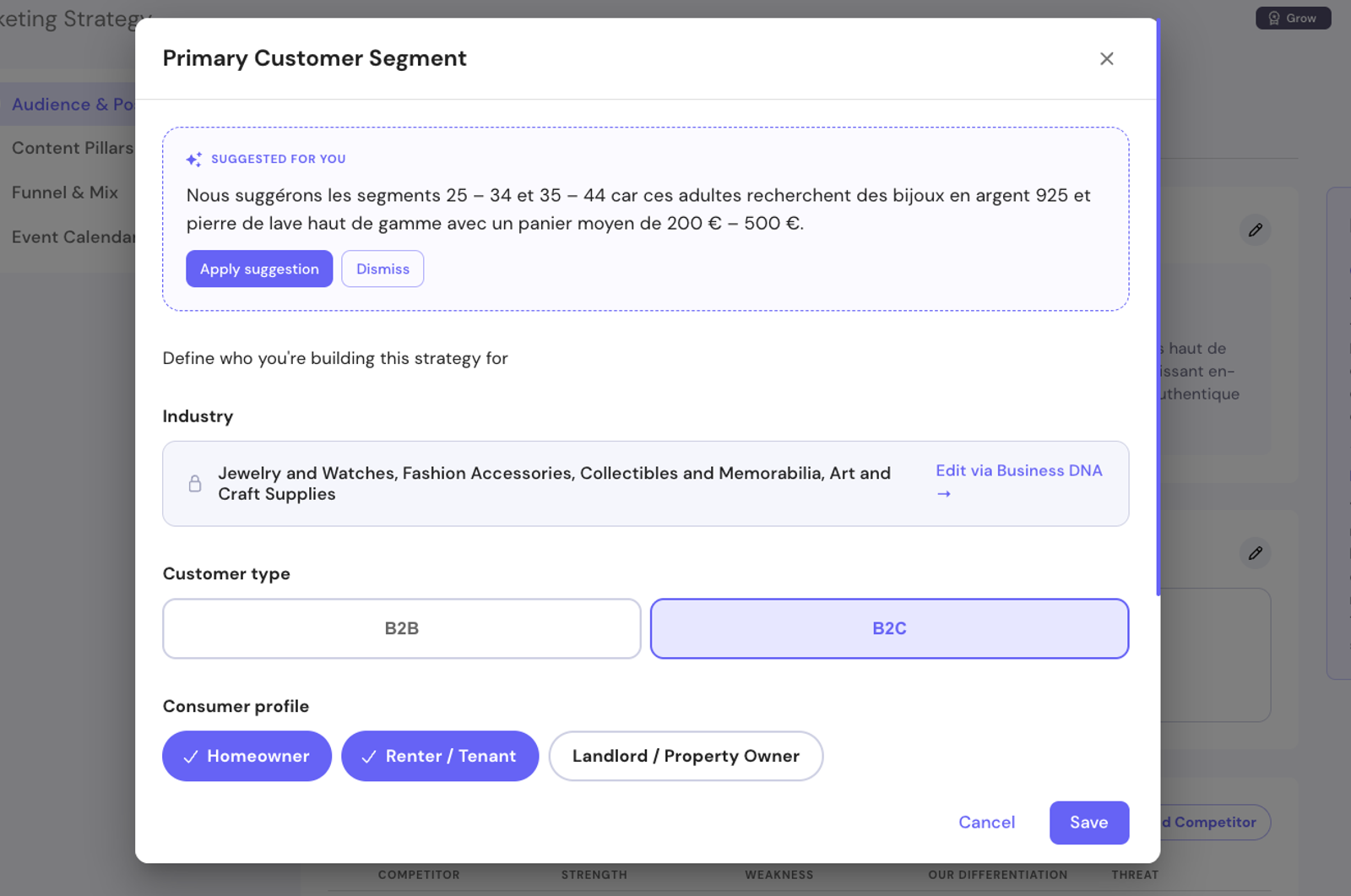
Task: Apply the suggested segments
Action: (x=259, y=269)
